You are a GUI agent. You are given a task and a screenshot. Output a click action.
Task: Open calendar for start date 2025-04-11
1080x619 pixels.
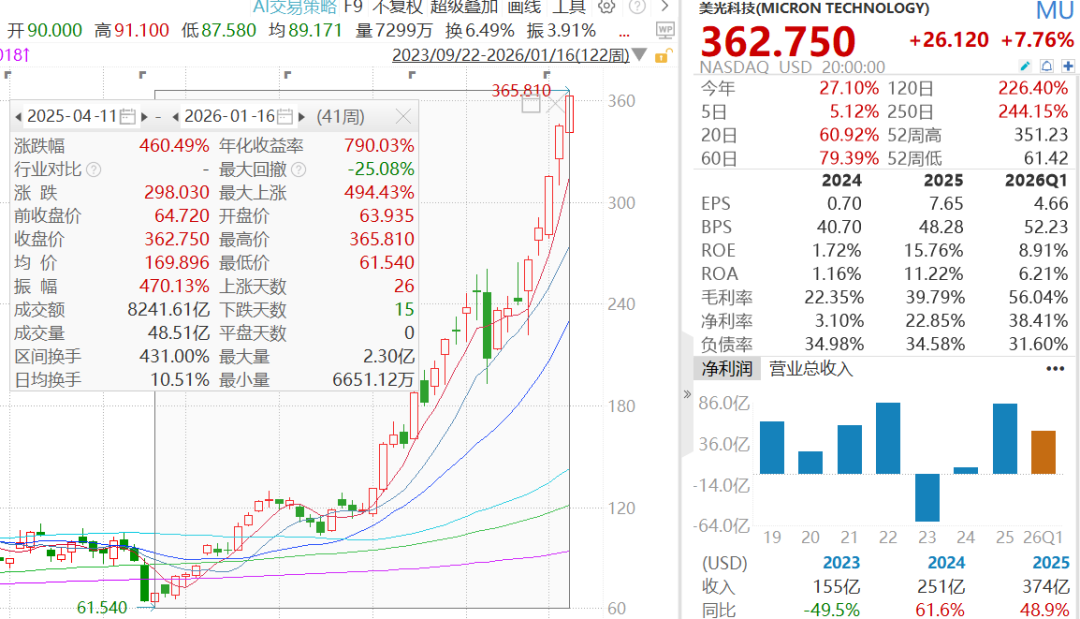[127, 116]
